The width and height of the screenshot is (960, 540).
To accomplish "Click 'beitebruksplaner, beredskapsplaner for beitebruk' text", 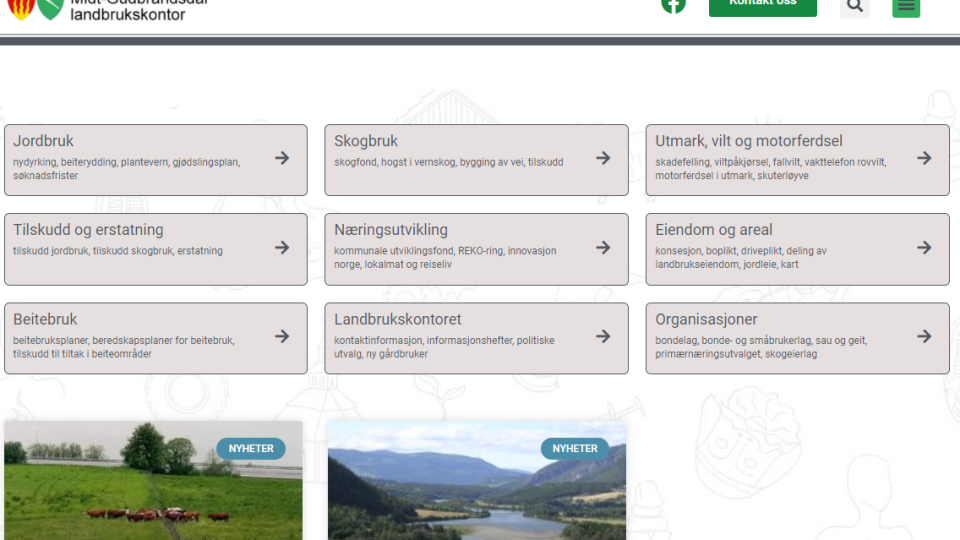I will tap(124, 347).
